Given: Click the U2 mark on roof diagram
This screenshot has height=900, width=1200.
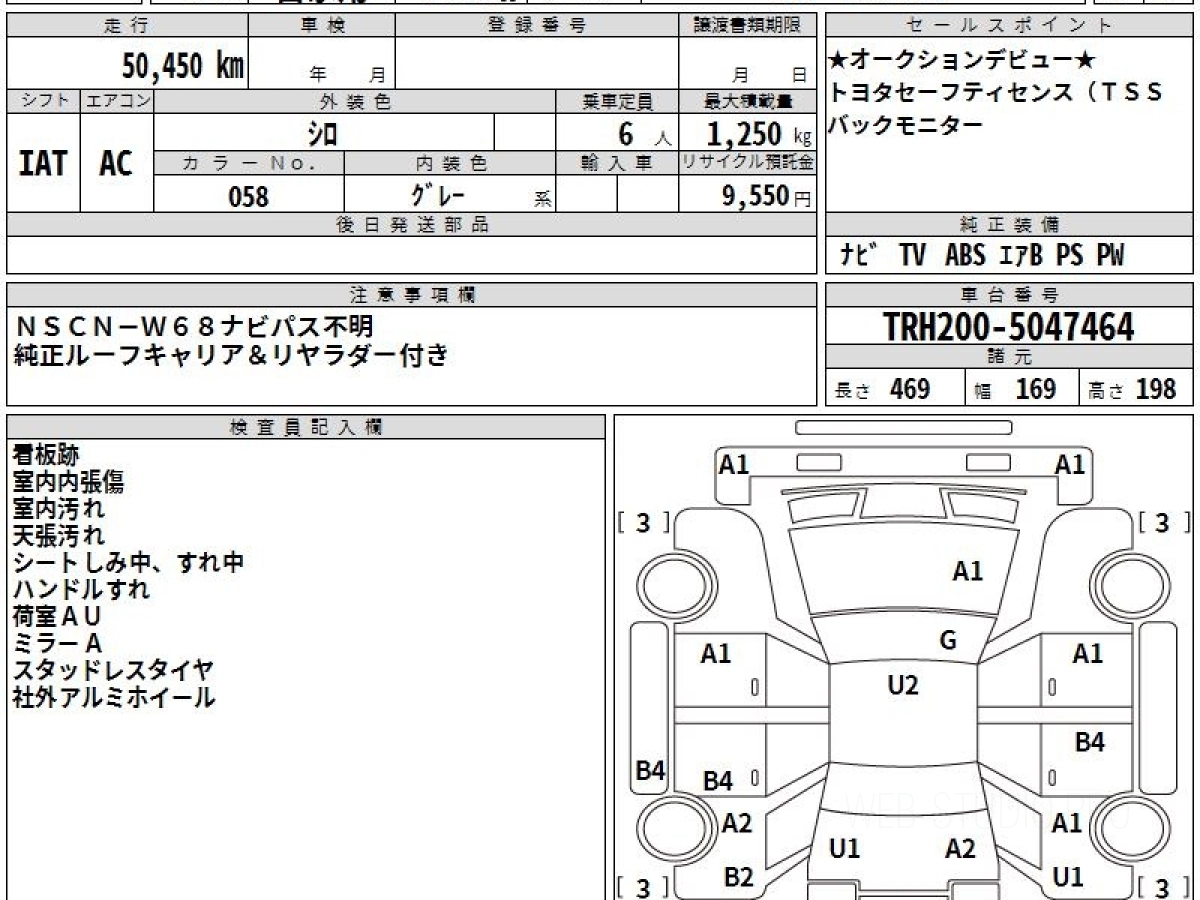Looking at the screenshot, I should click(903, 685).
